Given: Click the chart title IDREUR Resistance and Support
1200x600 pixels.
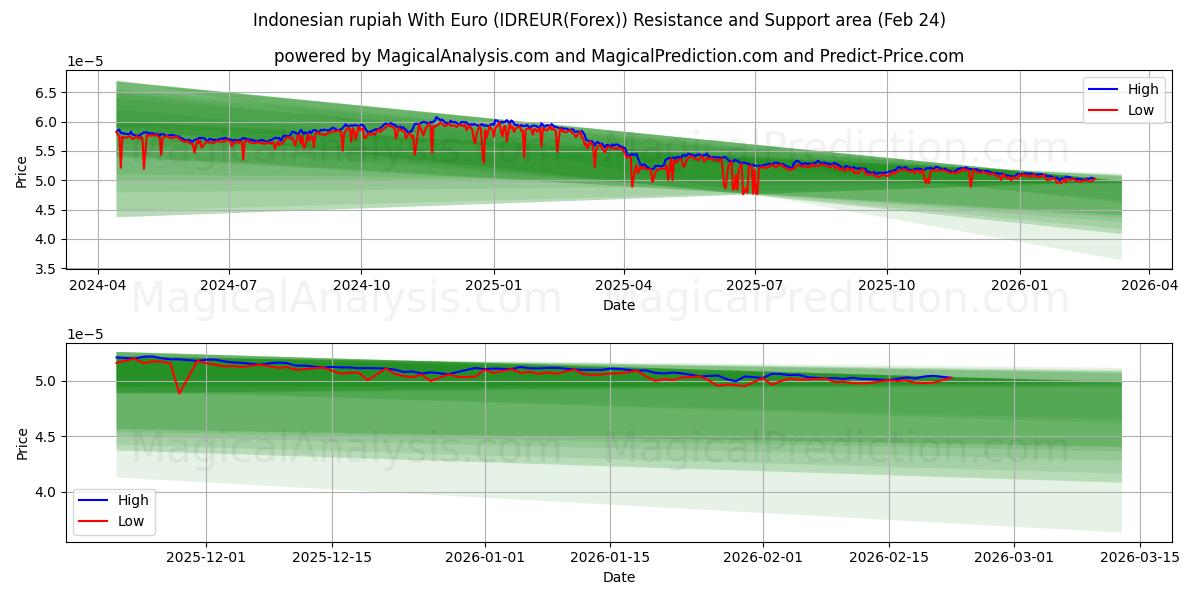Looking at the screenshot, I should click(600, 17).
